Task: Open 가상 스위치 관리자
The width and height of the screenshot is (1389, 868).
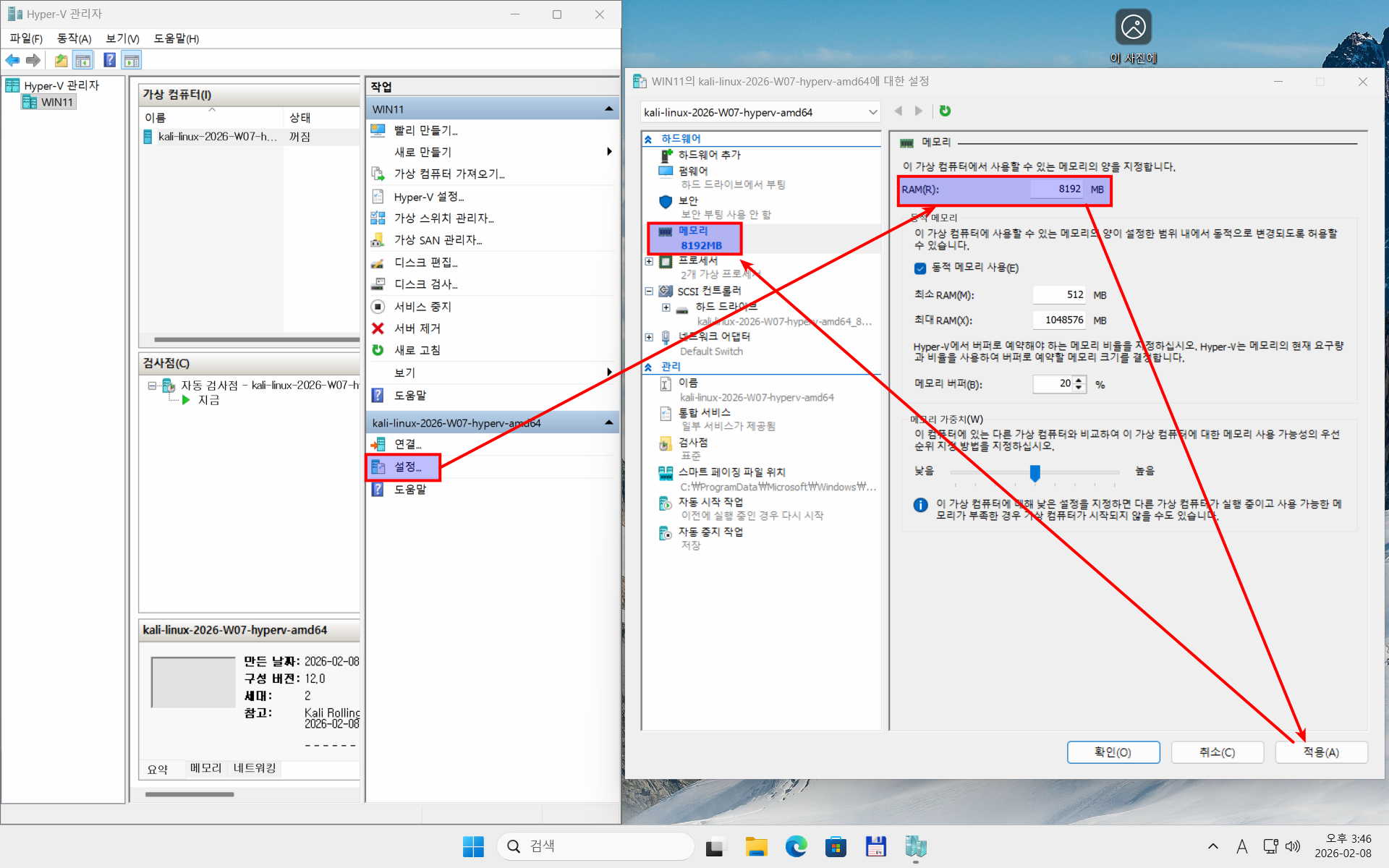Action: pos(443,218)
